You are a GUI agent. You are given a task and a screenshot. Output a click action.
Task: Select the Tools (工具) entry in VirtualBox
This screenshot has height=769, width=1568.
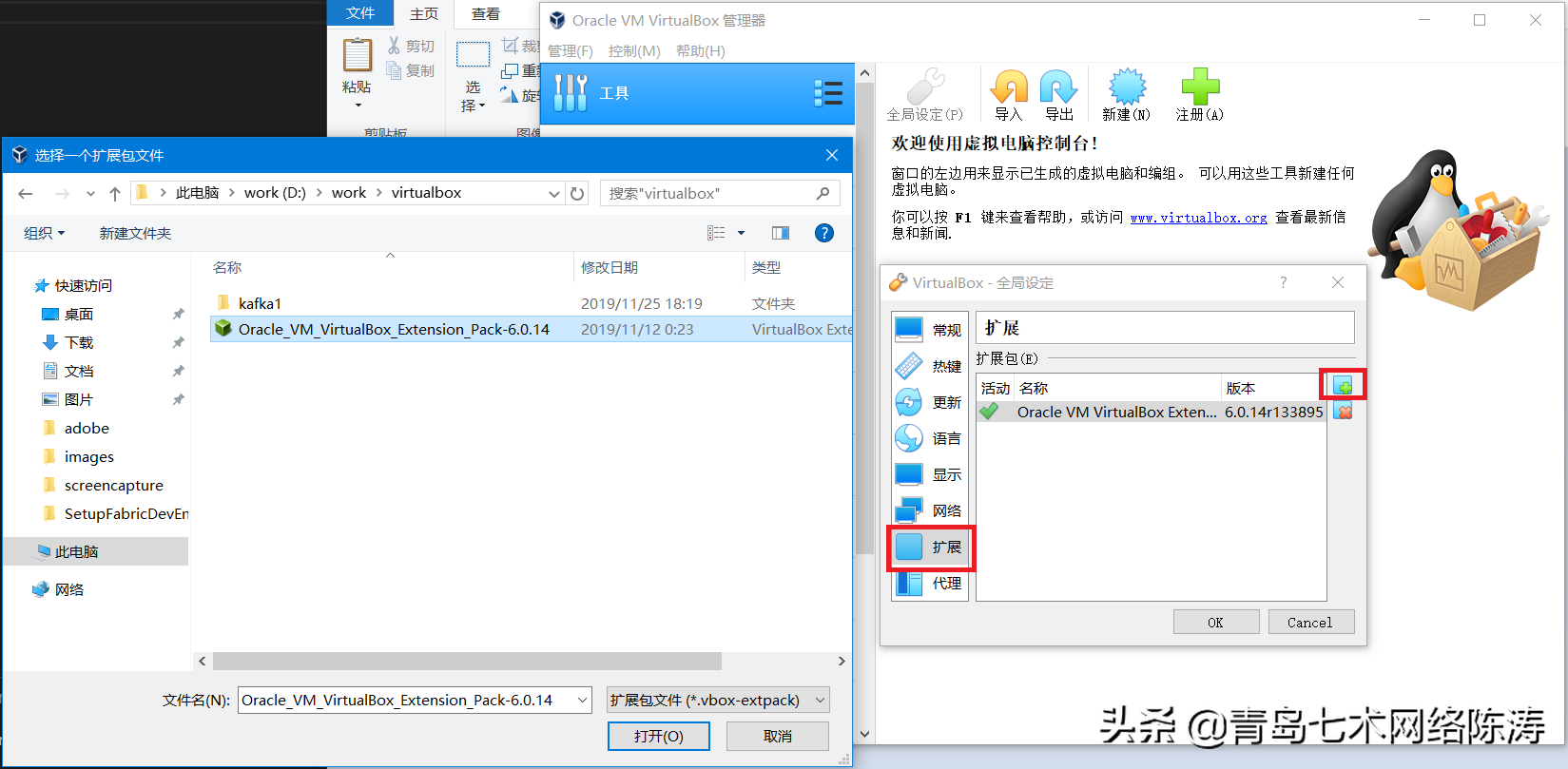[x=697, y=93]
